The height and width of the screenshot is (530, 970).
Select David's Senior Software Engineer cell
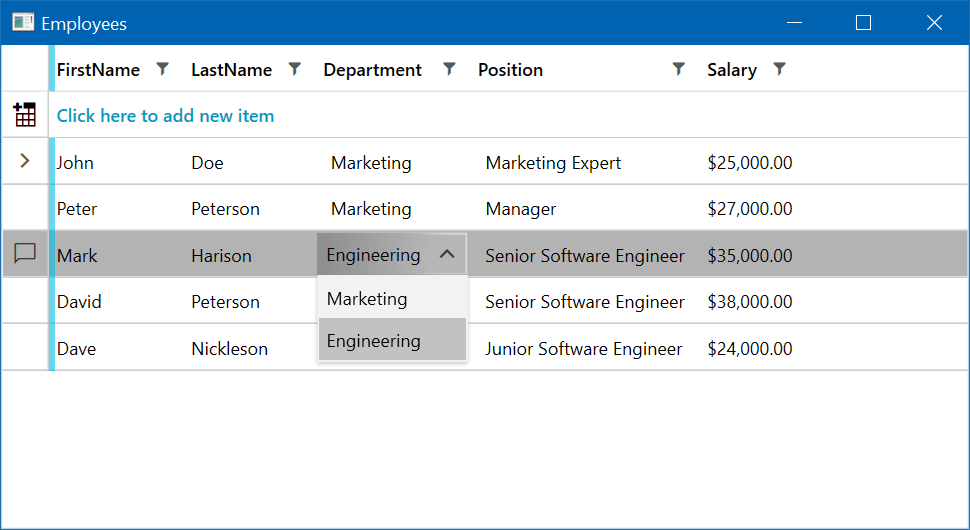pos(586,301)
